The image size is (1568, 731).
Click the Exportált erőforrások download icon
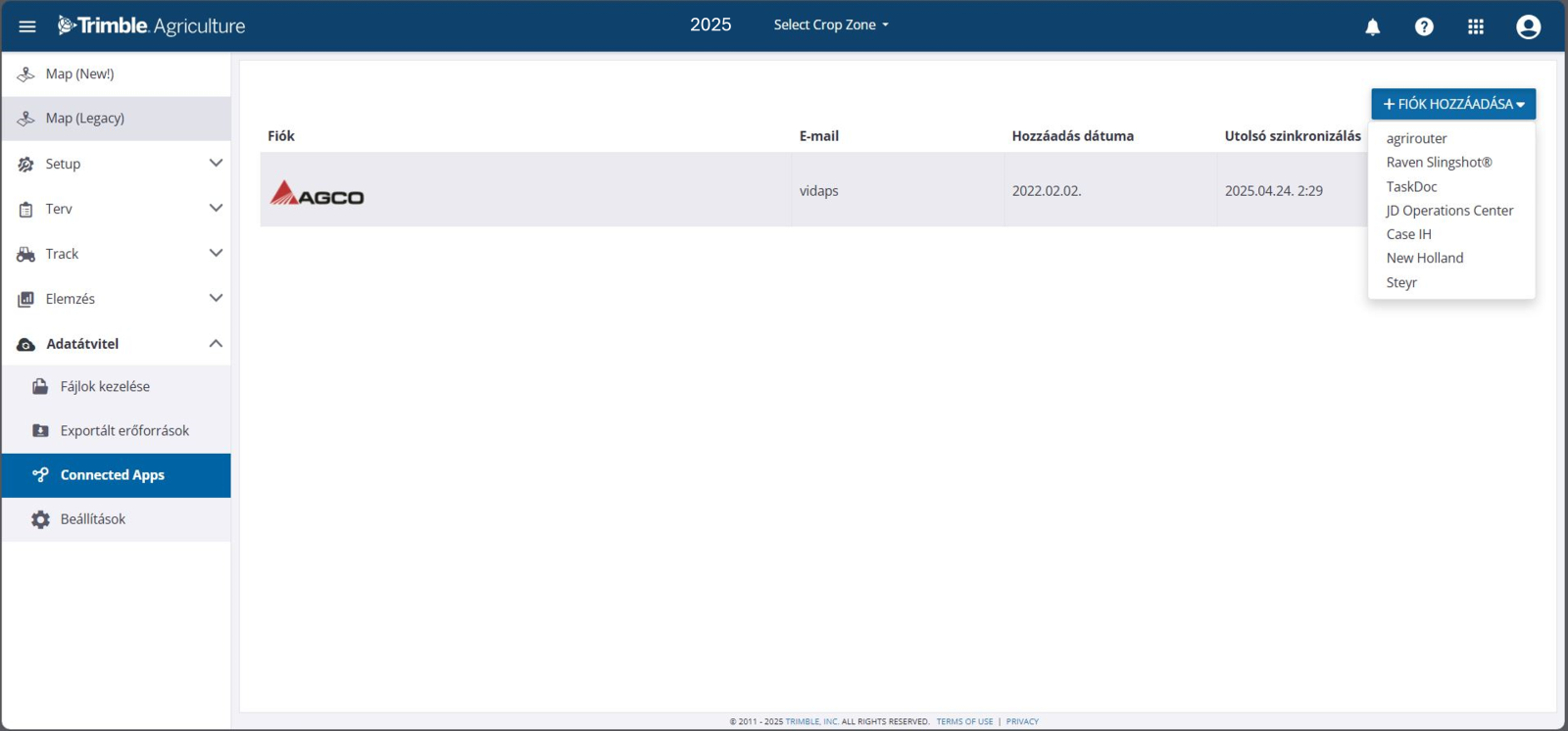[40, 430]
